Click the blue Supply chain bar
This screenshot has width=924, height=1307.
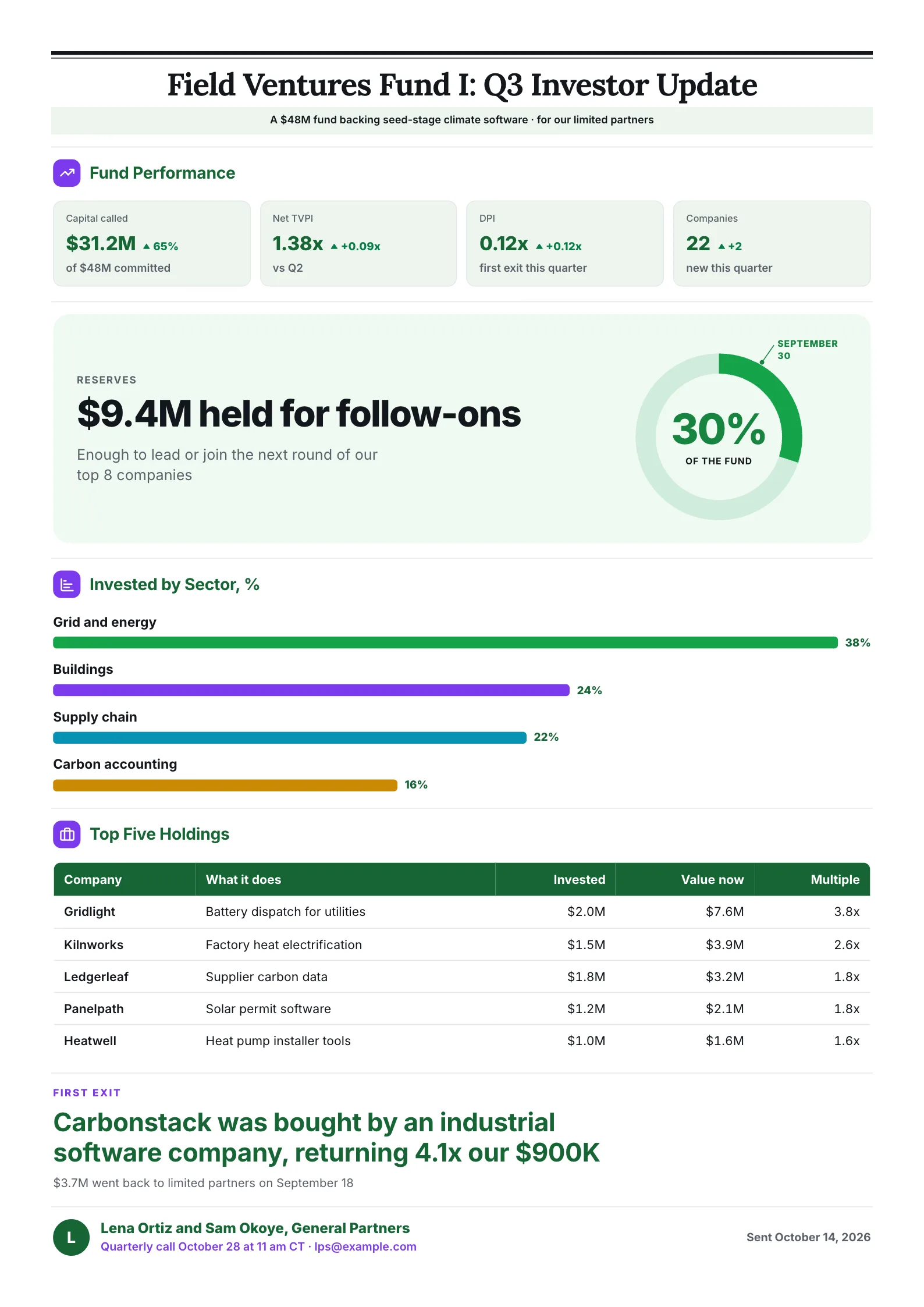pos(290,738)
